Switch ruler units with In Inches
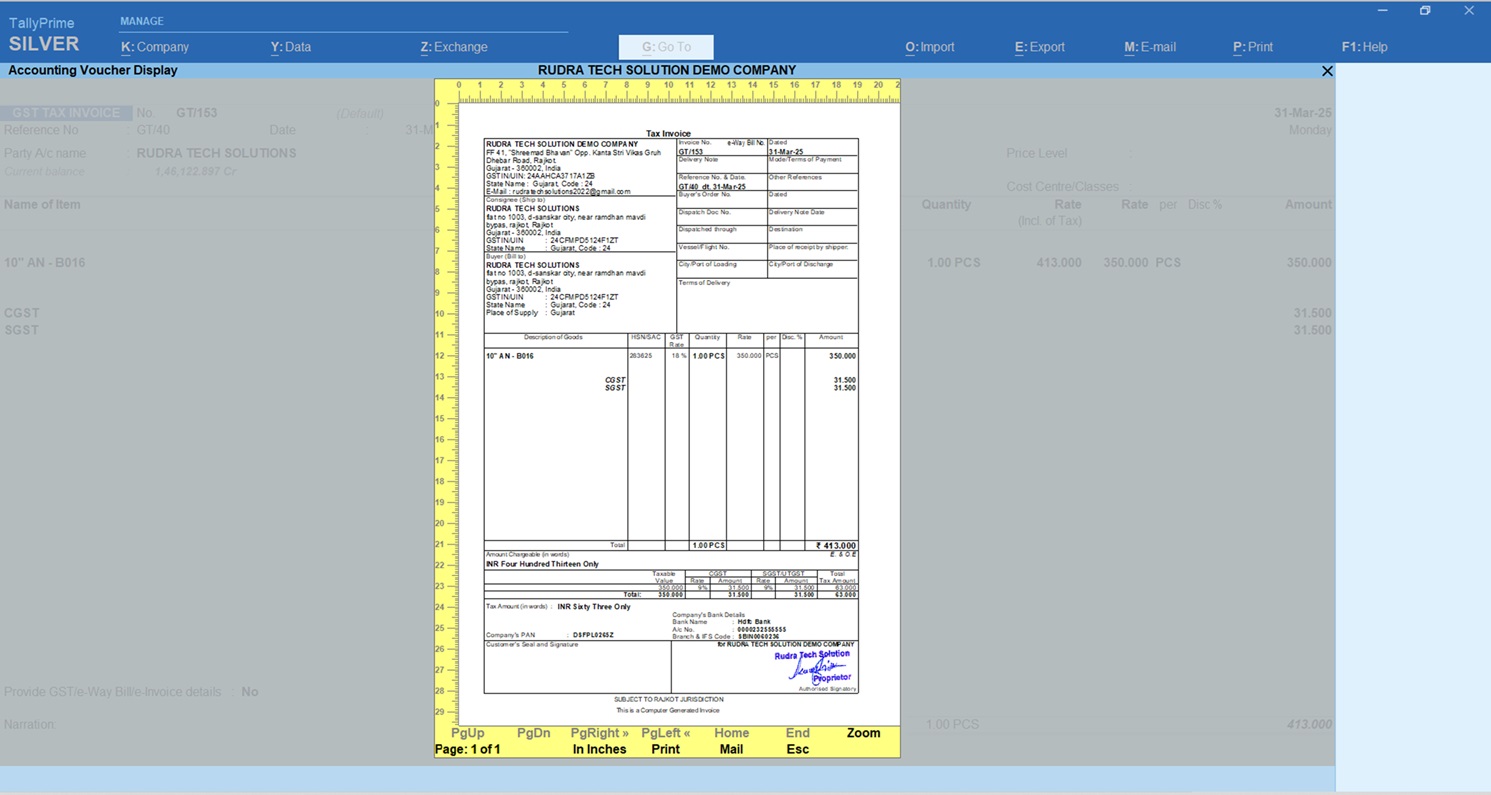 coord(599,749)
